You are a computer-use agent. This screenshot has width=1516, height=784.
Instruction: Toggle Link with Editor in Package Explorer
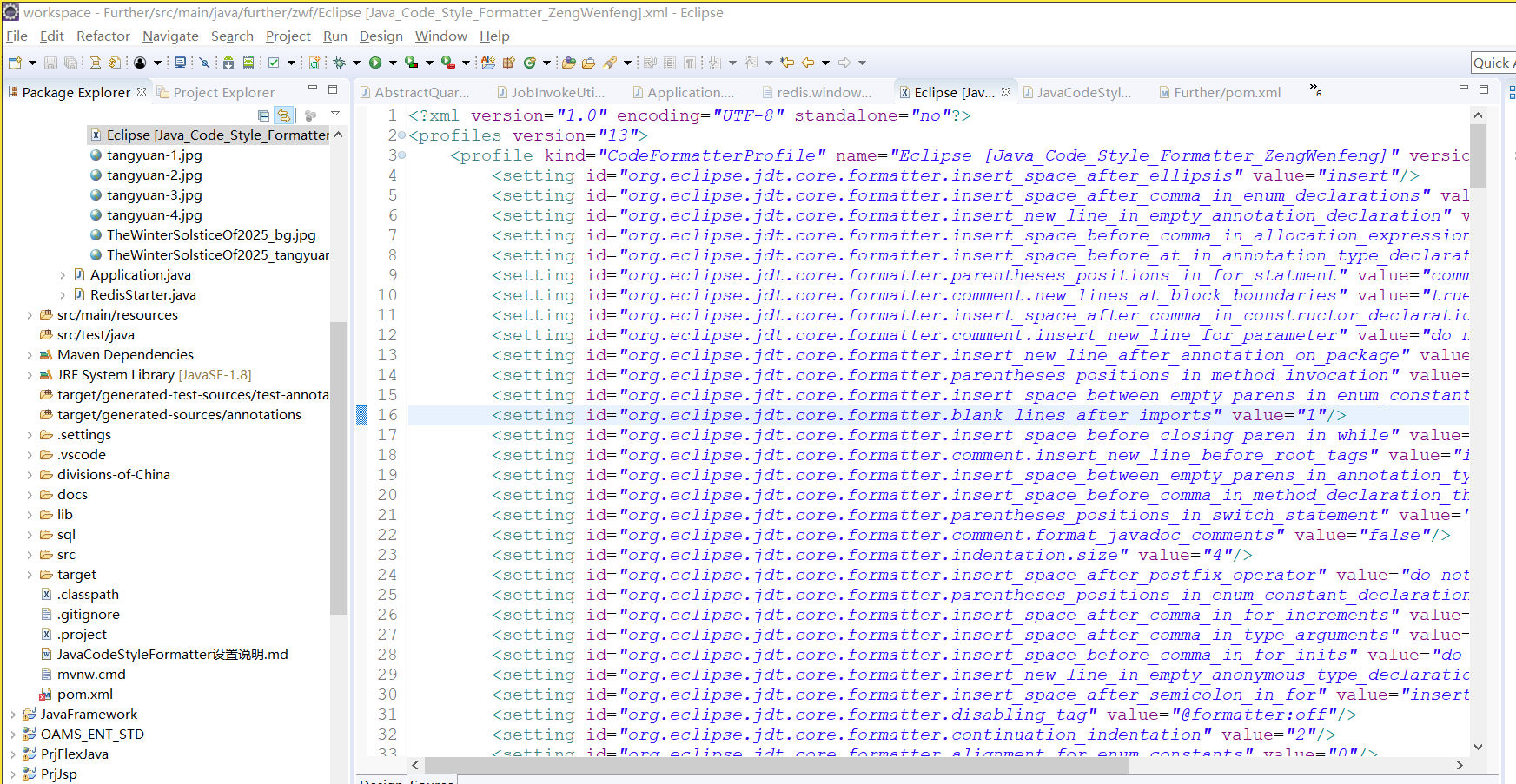(283, 115)
